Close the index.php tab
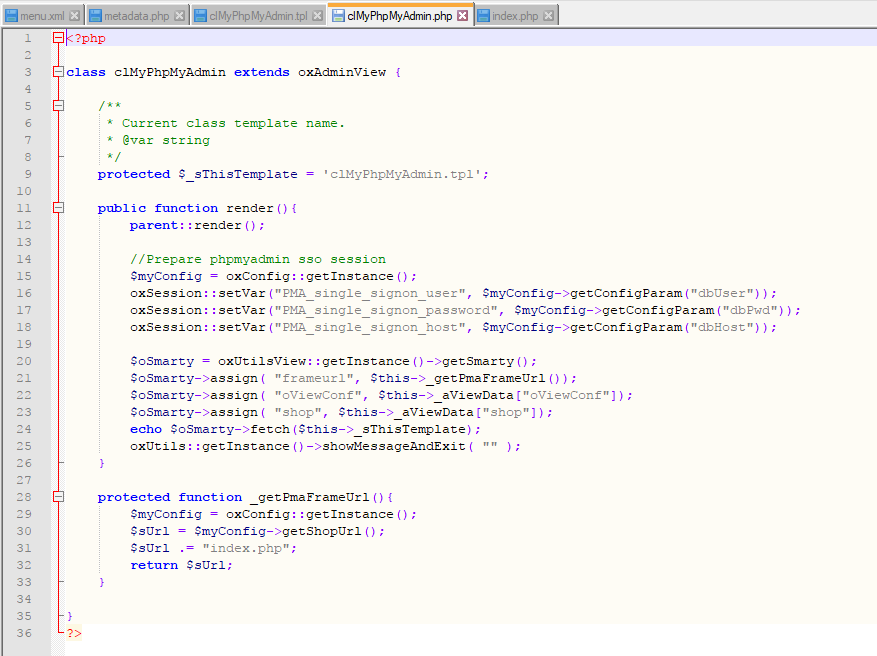 [x=548, y=16]
